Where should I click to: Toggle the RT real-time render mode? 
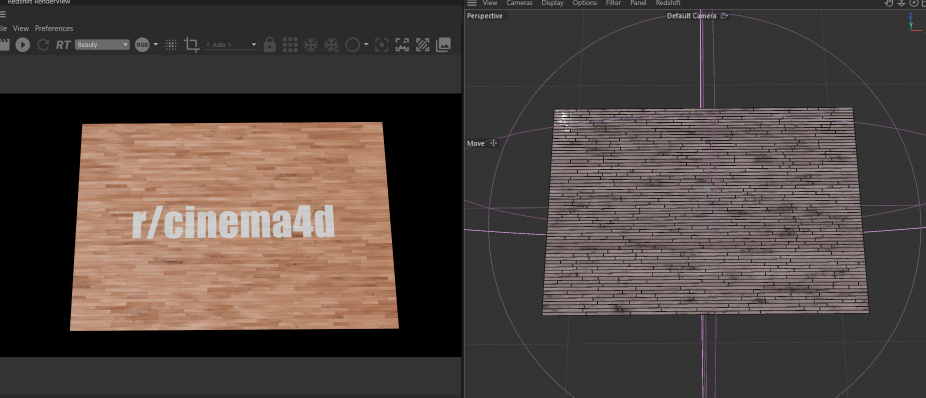coord(63,45)
